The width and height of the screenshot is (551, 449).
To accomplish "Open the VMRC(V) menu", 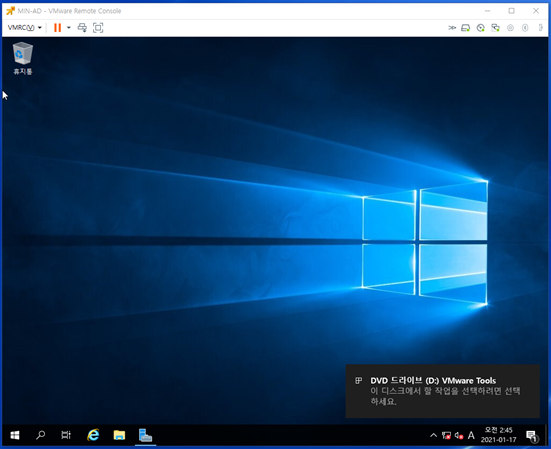I will [x=24, y=28].
